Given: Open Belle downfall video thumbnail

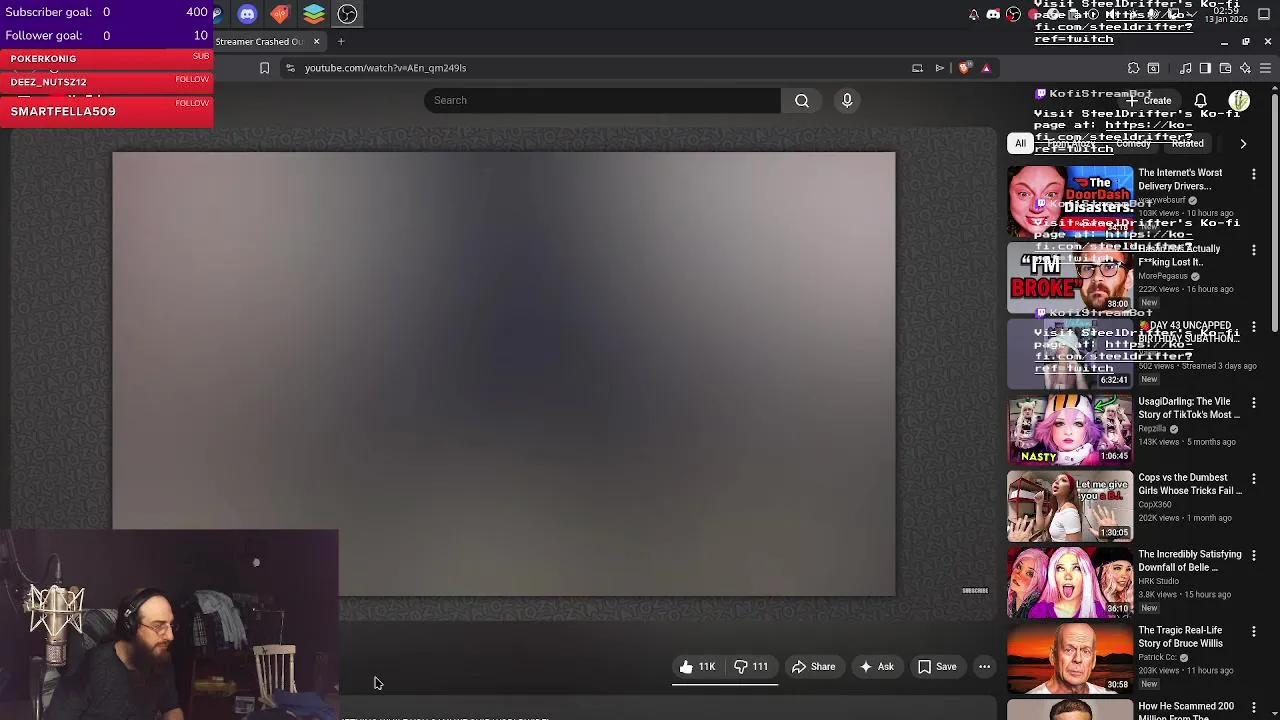Looking at the screenshot, I should point(1070,582).
